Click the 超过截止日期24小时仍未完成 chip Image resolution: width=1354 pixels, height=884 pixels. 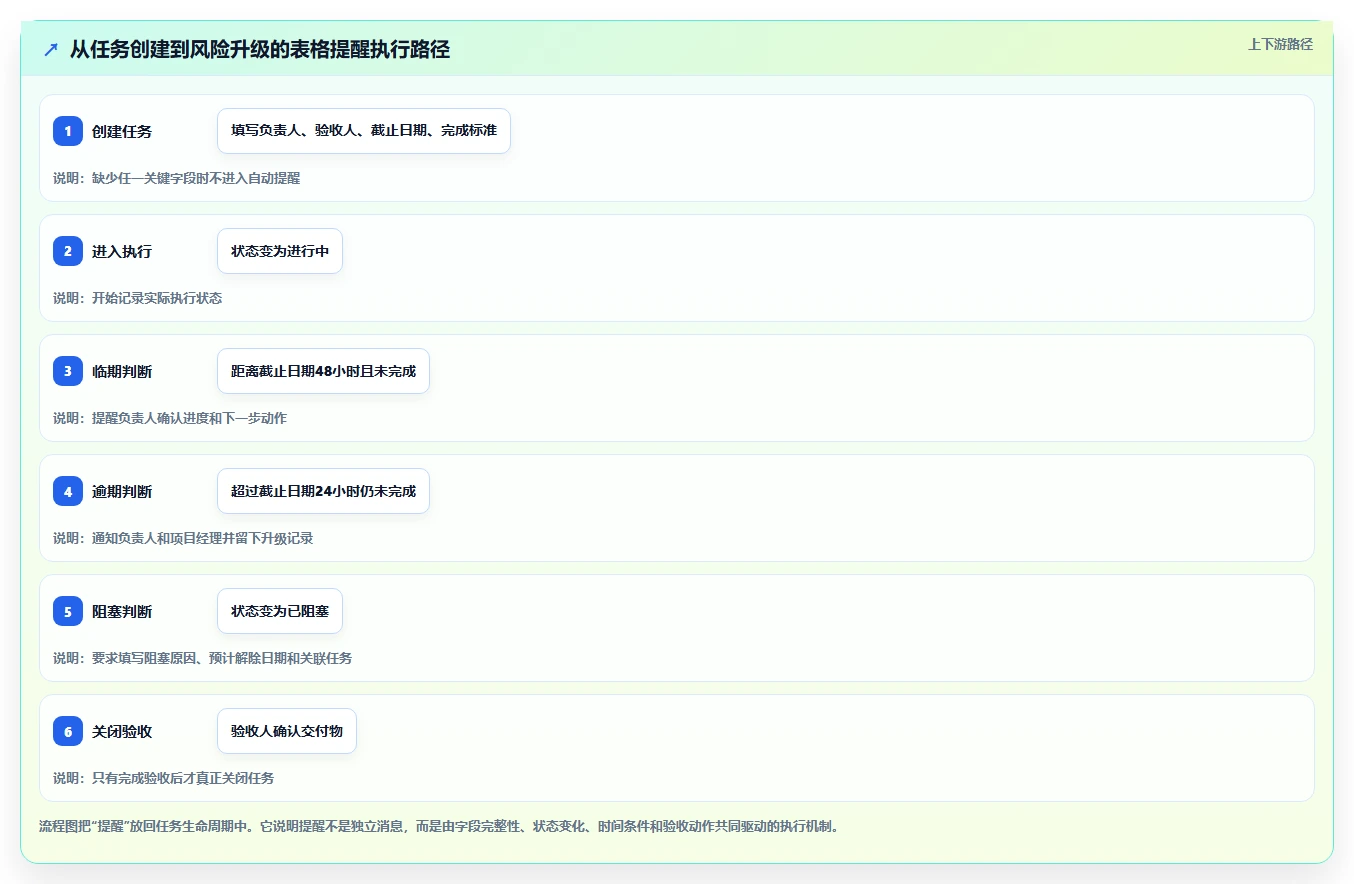[323, 491]
